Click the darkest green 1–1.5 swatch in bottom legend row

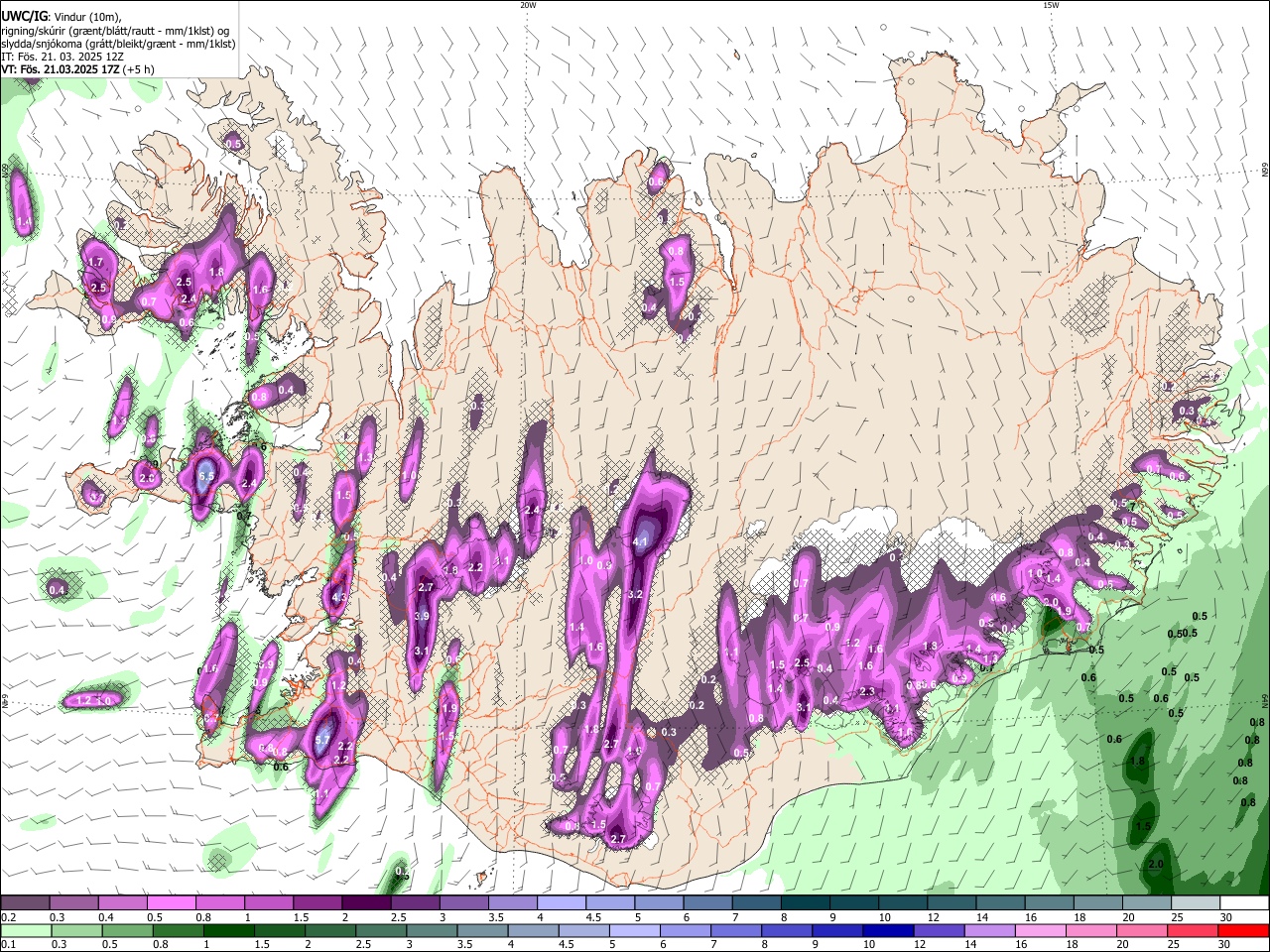(228, 931)
